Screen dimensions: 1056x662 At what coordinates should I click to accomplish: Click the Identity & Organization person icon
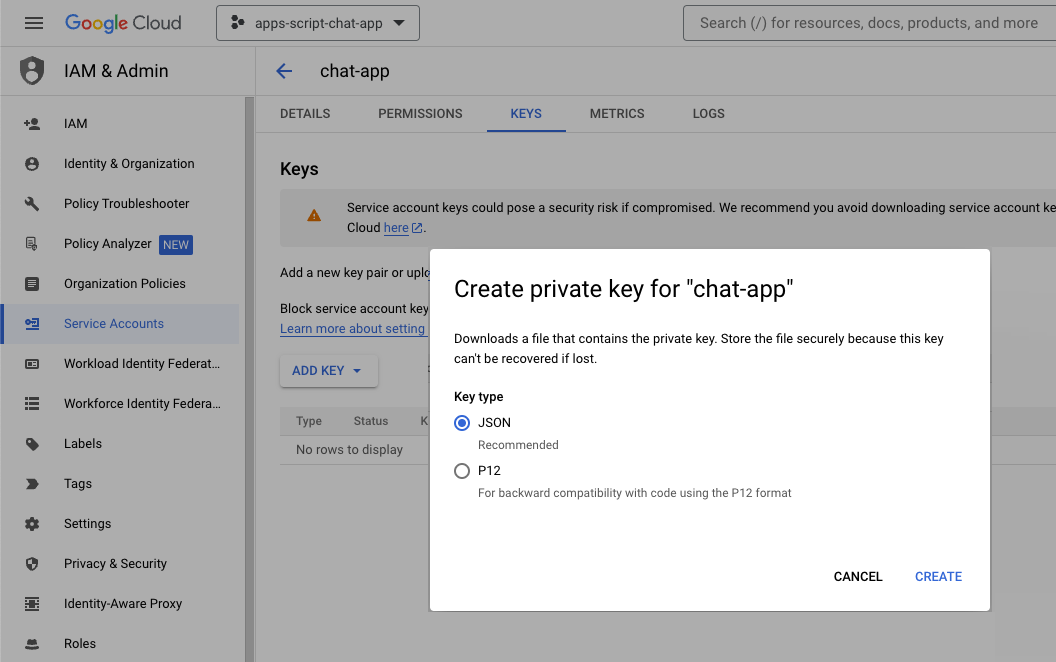coord(32,164)
